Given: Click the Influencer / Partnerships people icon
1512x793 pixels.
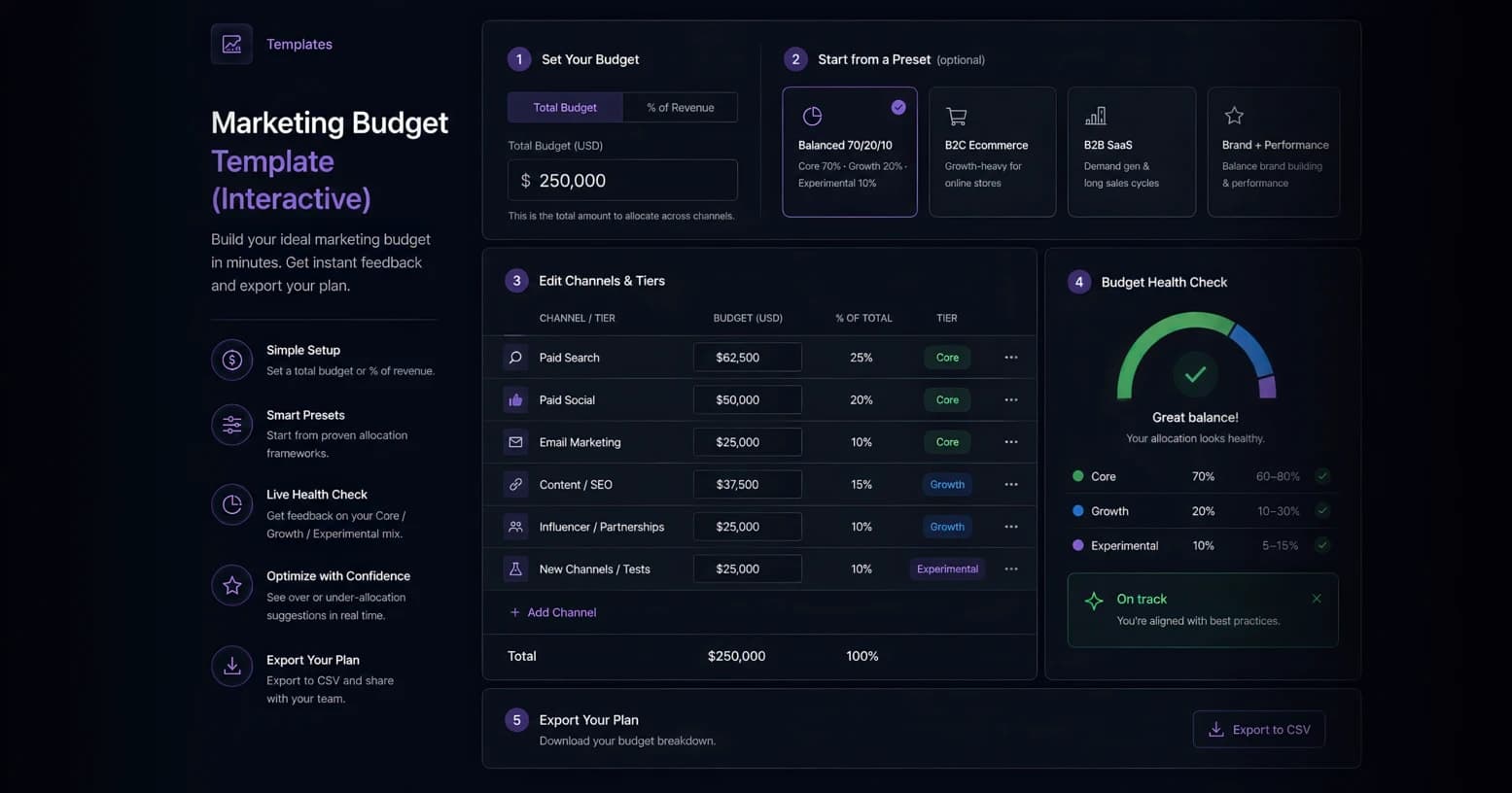Looking at the screenshot, I should coord(515,527).
